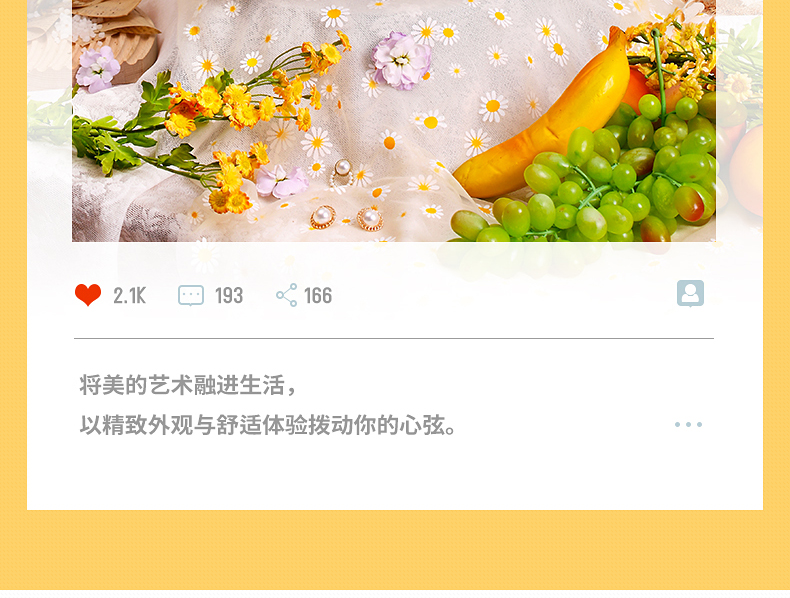This screenshot has width=790, height=598.
Task: Click the pink flowers near the ring
Action: pos(282,181)
